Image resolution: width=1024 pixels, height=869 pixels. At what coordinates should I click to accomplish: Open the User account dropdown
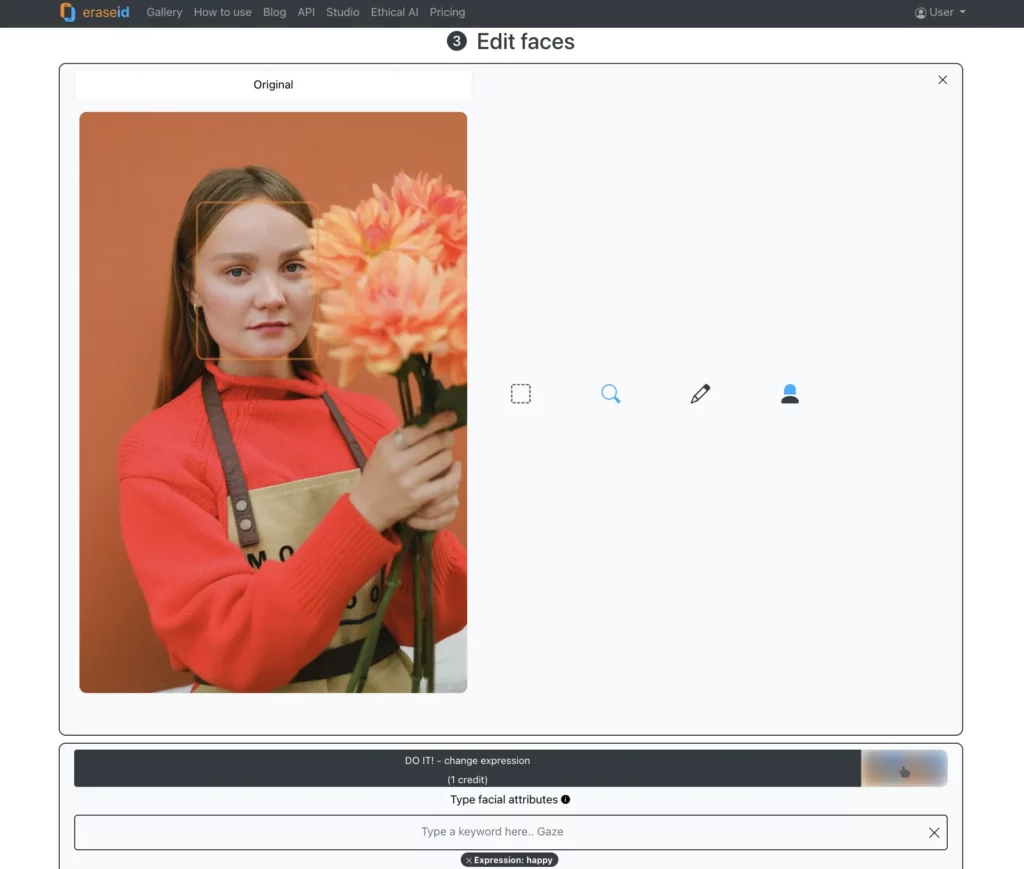(x=940, y=13)
